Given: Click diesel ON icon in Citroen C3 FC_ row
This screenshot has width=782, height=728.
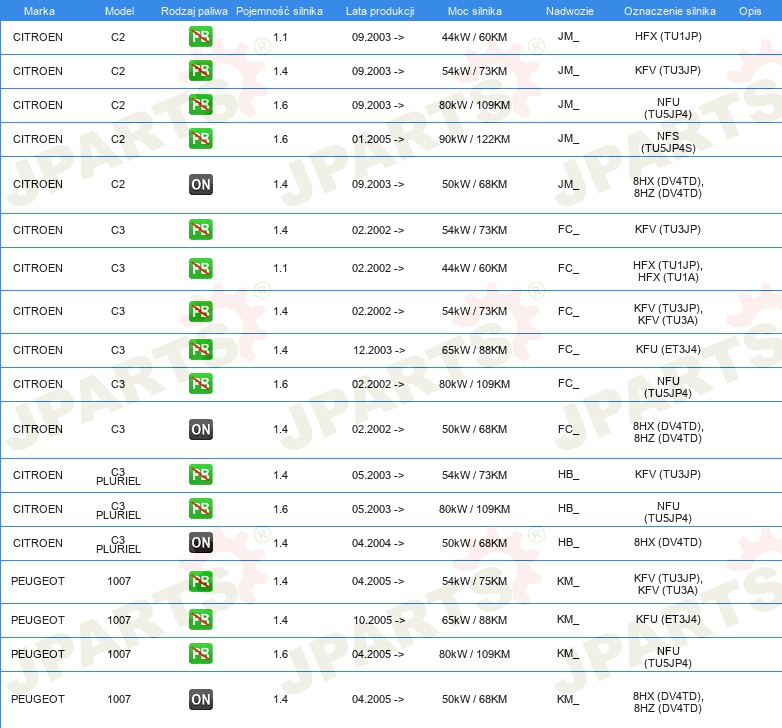Looking at the screenshot, I should click(200, 429).
